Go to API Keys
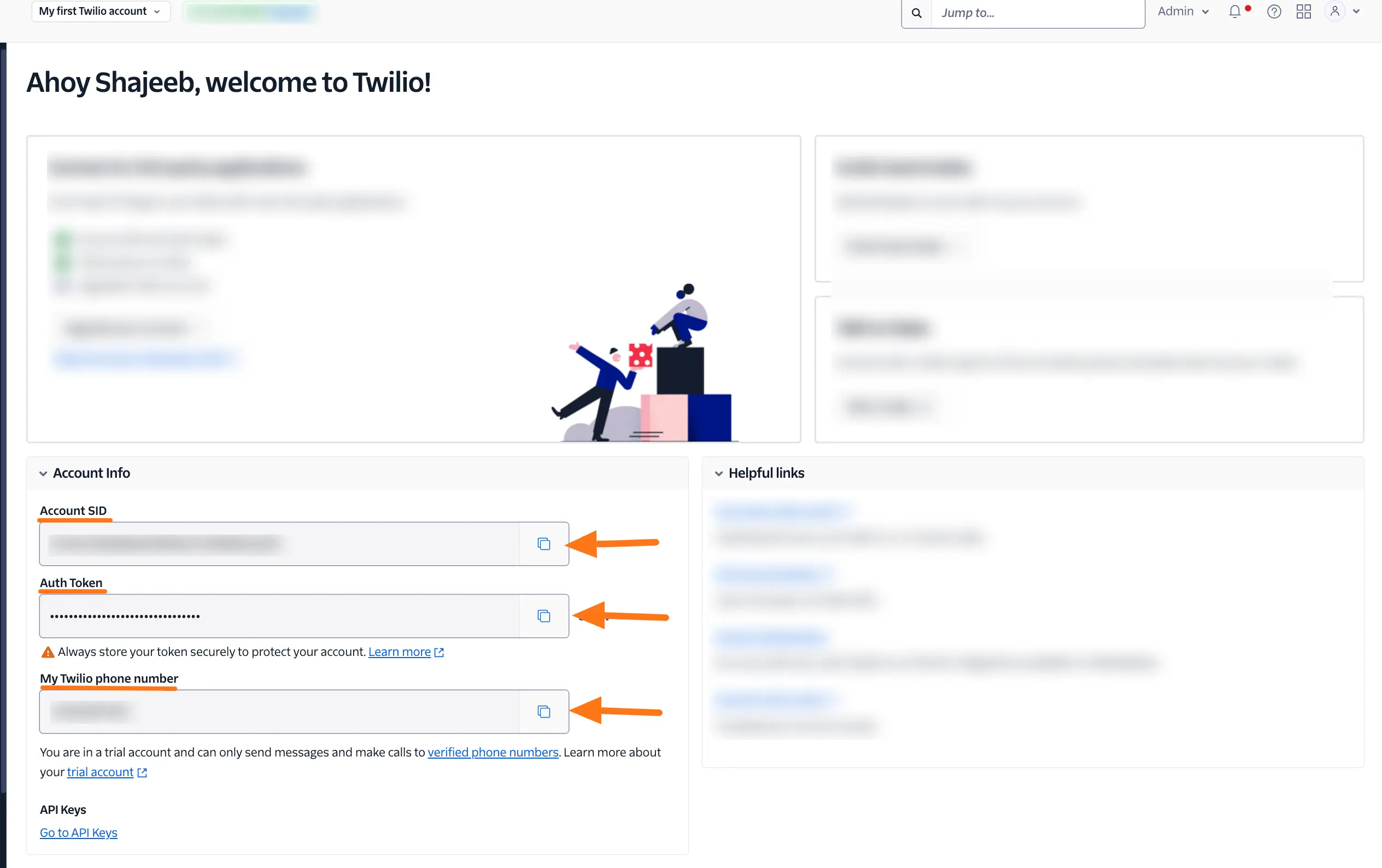The height and width of the screenshot is (868, 1382). [79, 832]
